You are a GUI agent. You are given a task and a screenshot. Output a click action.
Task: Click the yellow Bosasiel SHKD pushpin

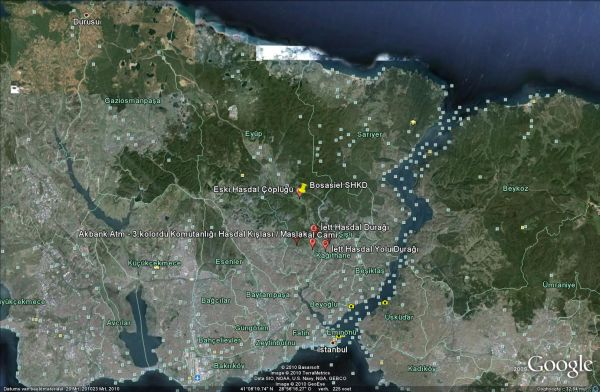pyautogui.click(x=302, y=188)
